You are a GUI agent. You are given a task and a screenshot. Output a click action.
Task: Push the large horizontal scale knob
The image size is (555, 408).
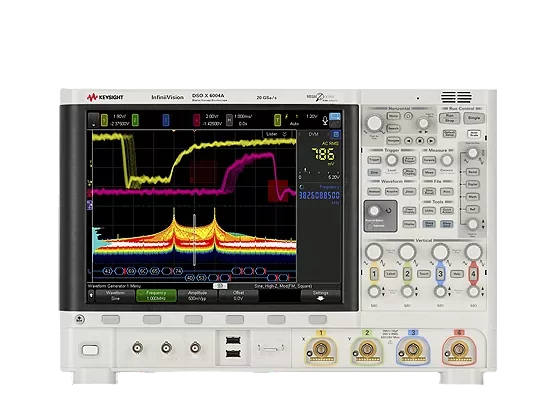tap(374, 123)
